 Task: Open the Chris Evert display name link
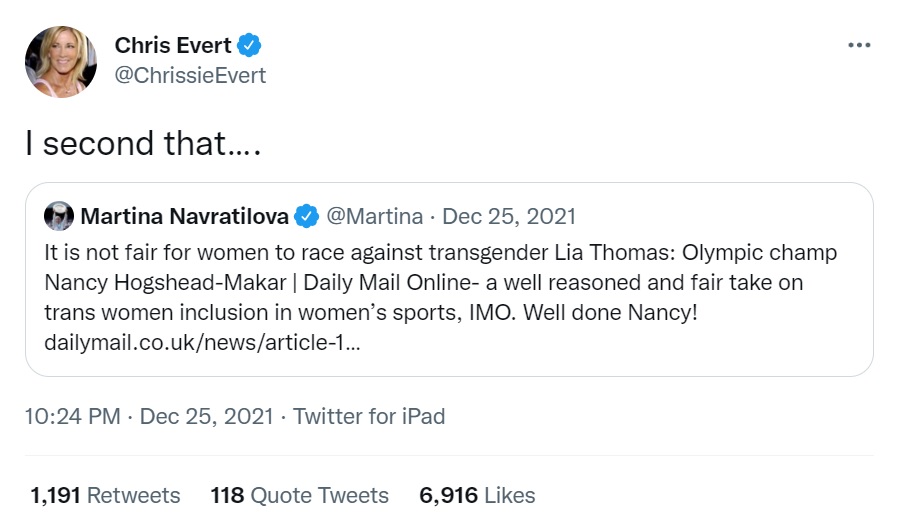click(173, 45)
